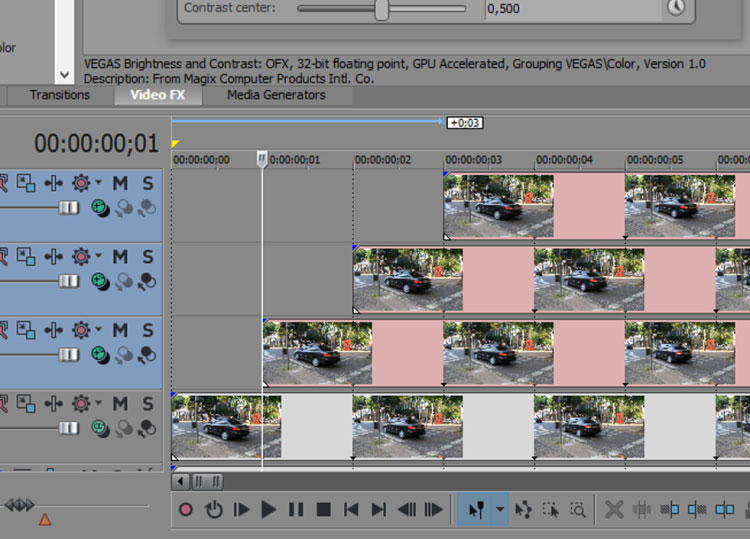Image resolution: width=750 pixels, height=539 pixels.
Task: Go to end of project
Action: click(x=378, y=510)
